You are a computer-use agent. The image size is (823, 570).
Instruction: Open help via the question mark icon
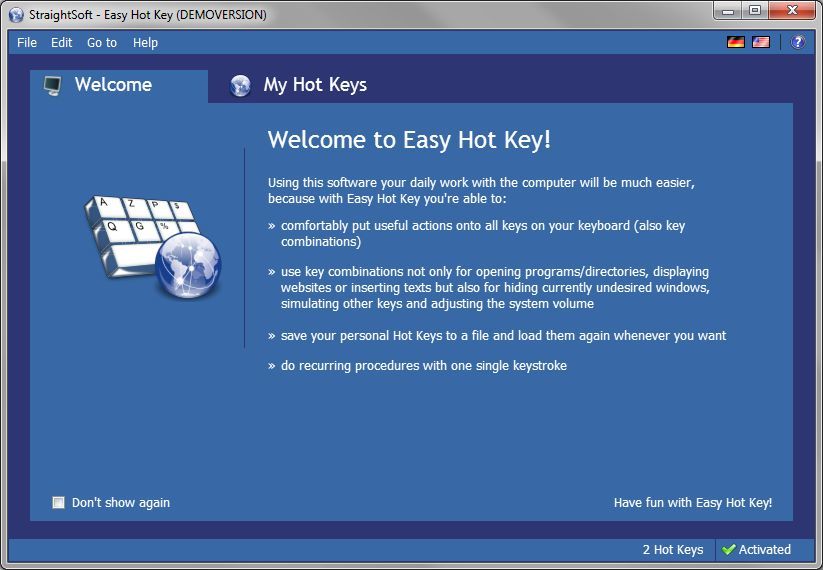click(798, 42)
